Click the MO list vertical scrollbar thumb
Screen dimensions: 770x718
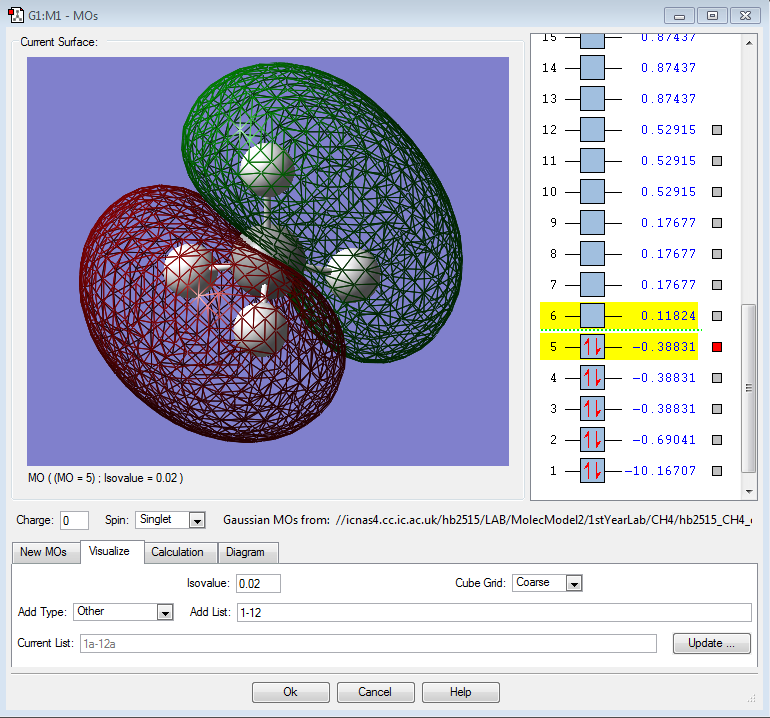pyautogui.click(x=748, y=388)
